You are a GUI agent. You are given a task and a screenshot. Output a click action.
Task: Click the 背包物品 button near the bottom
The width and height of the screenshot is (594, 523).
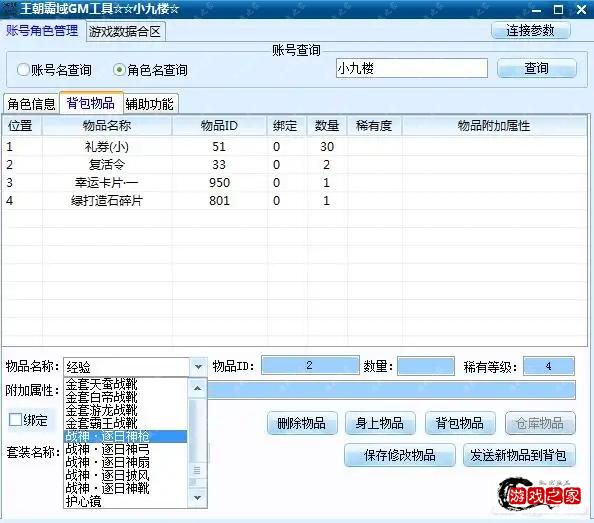[460, 423]
